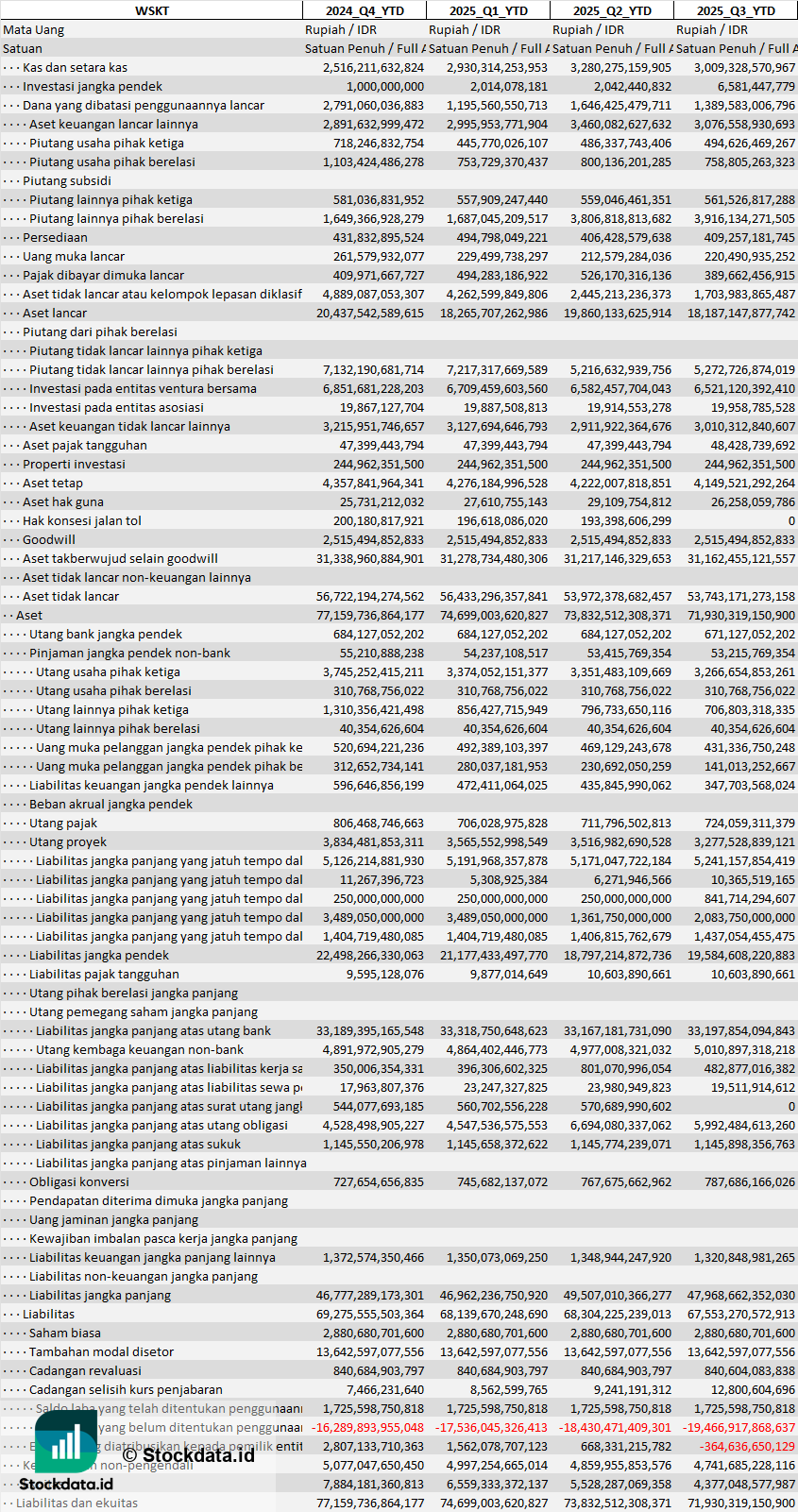Select the 2025_Q3_YTD column header

736,10
